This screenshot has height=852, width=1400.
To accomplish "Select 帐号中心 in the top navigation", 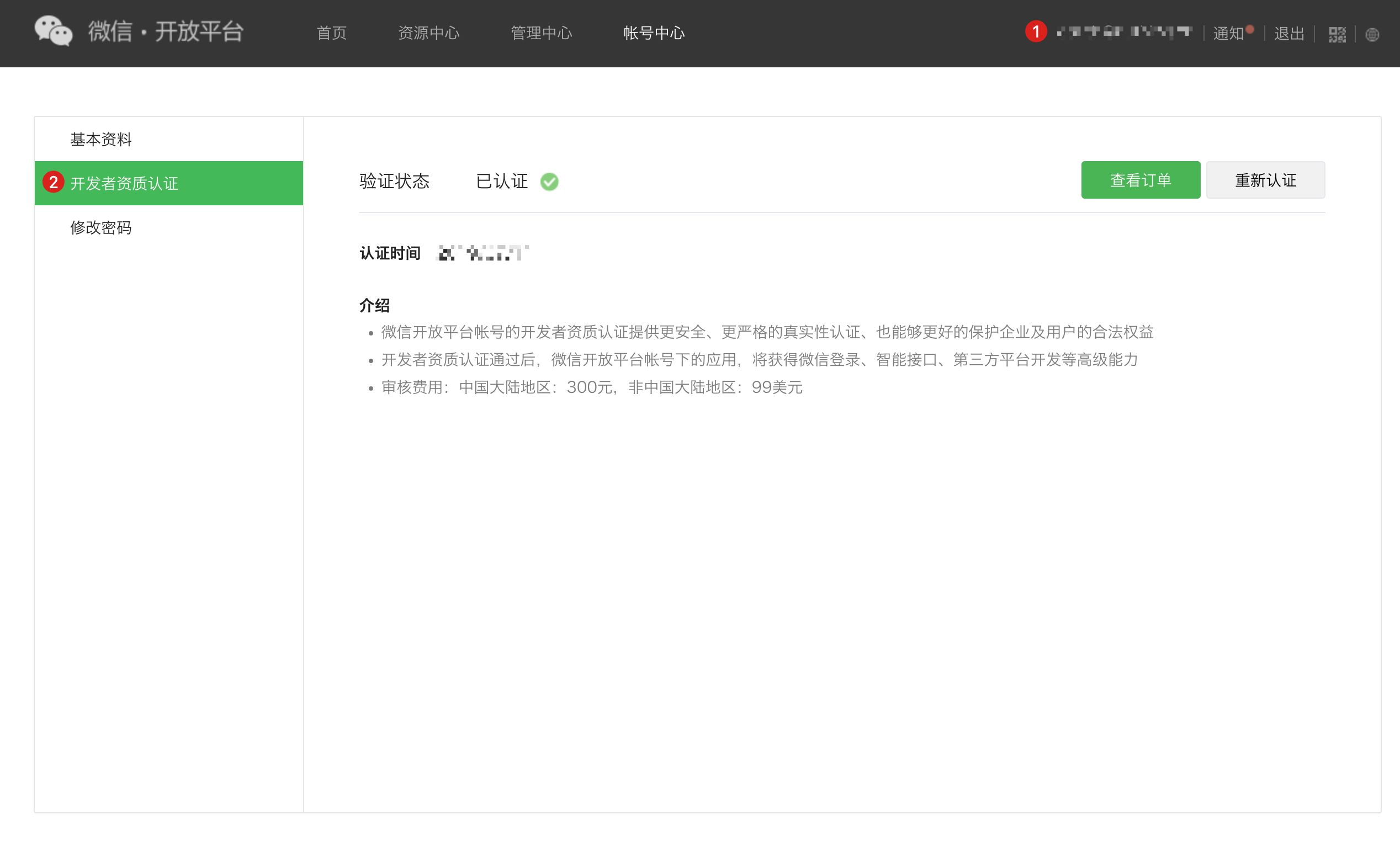I will (x=654, y=33).
